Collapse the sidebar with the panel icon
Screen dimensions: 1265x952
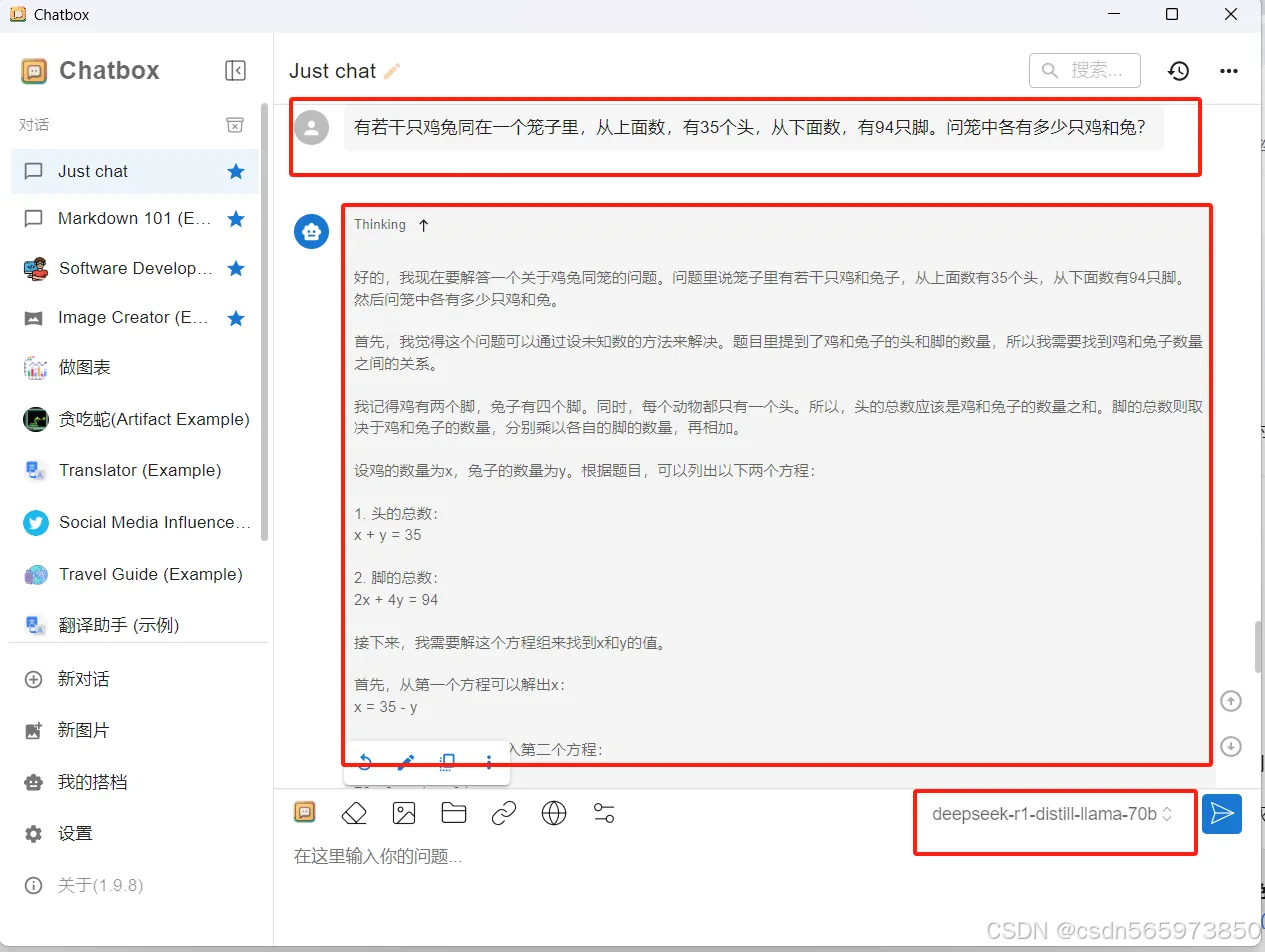pyautogui.click(x=236, y=70)
